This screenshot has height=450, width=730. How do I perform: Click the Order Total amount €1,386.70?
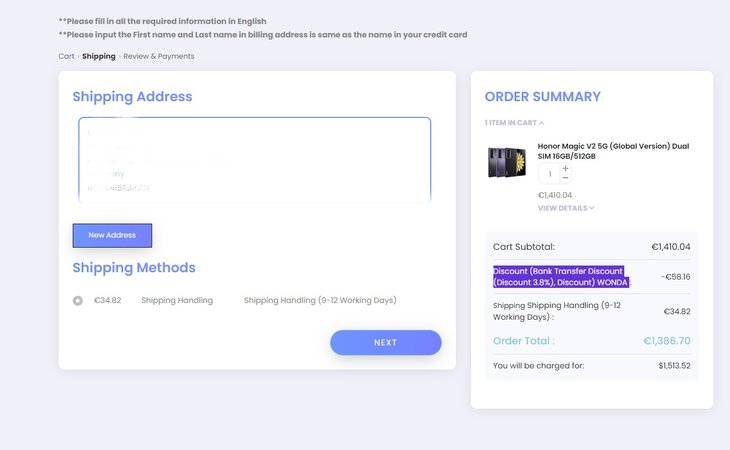click(x=667, y=341)
